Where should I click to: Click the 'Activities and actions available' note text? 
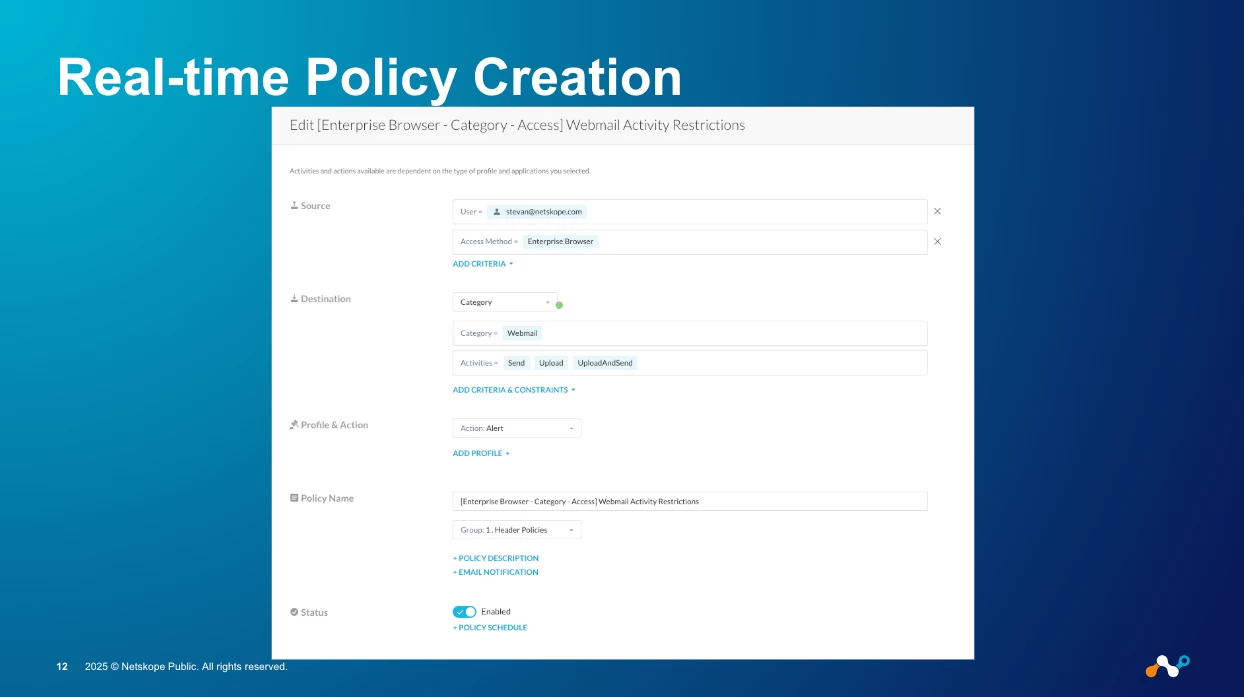(440, 171)
